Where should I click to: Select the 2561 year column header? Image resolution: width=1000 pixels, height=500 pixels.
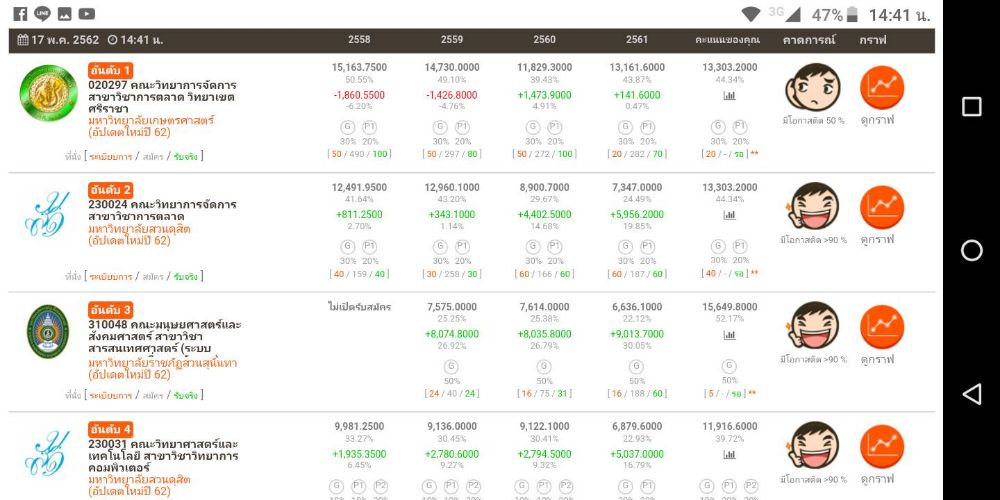[x=637, y=40]
